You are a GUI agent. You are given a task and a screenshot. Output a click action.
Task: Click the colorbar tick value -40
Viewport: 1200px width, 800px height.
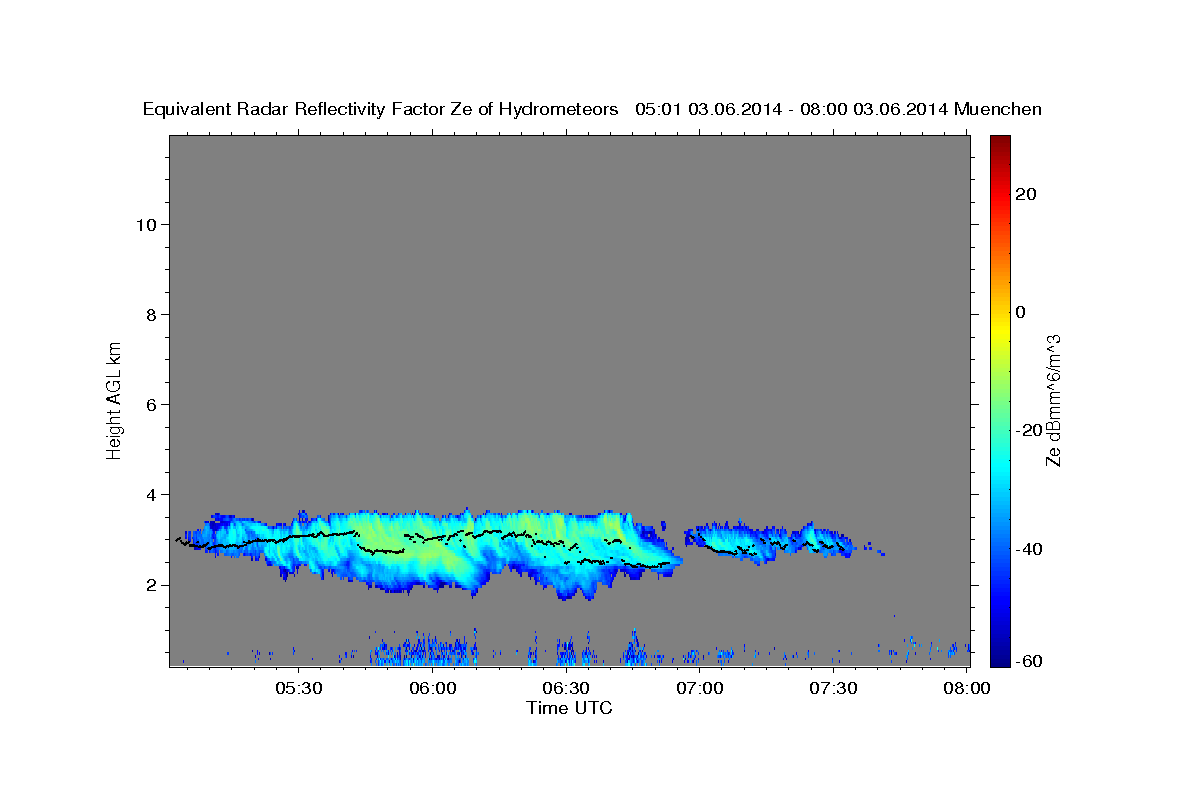coord(1028,548)
